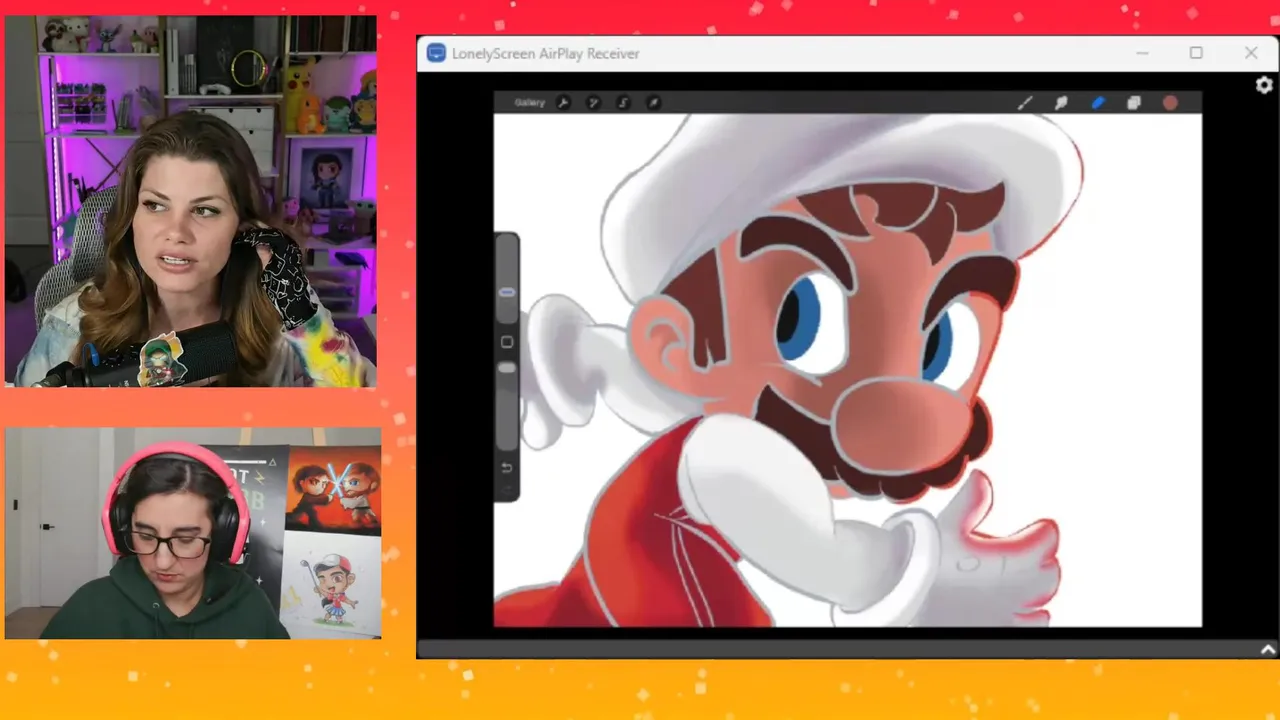
Task: Open the Adjustments magic wand menu
Action: click(593, 102)
